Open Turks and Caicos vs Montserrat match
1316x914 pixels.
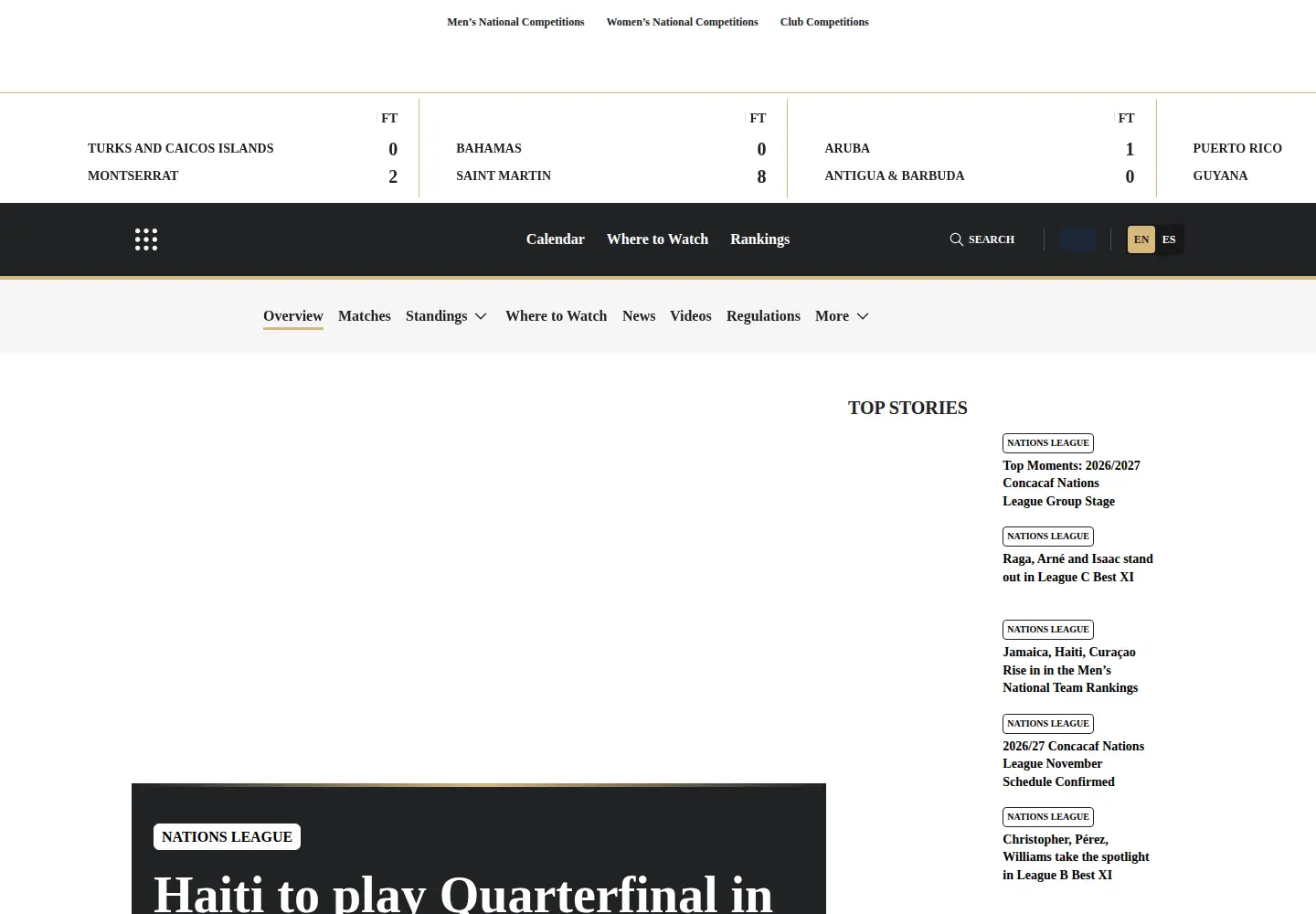pyautogui.click(x=243, y=148)
